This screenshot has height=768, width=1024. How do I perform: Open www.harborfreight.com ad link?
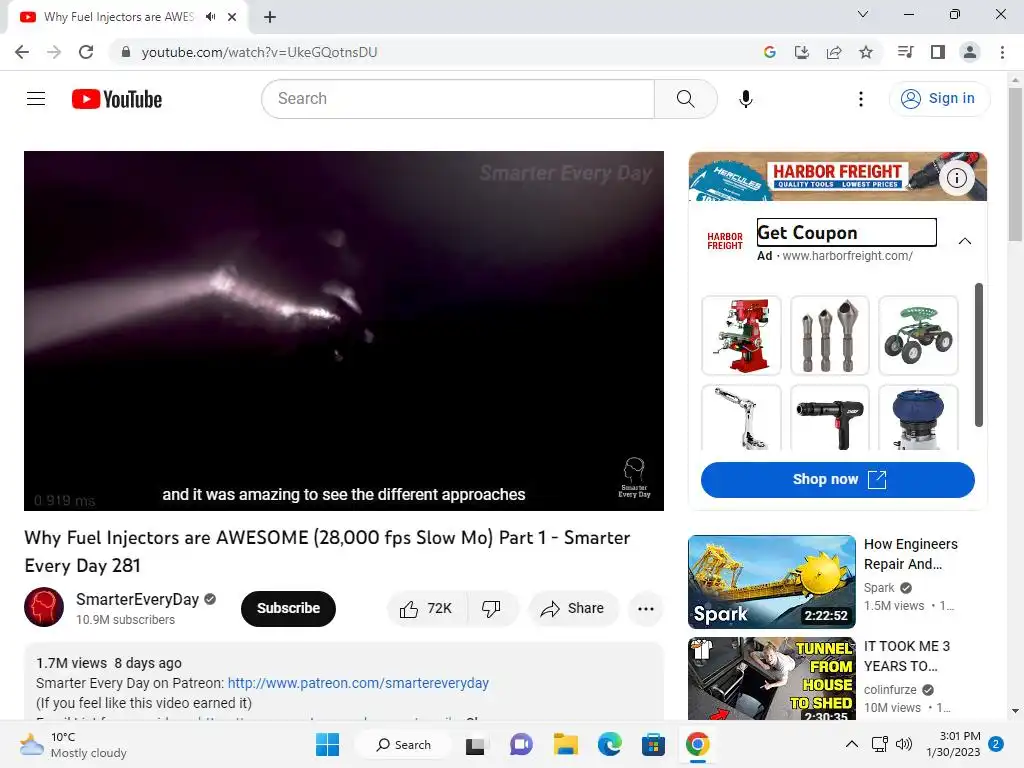[847, 256]
